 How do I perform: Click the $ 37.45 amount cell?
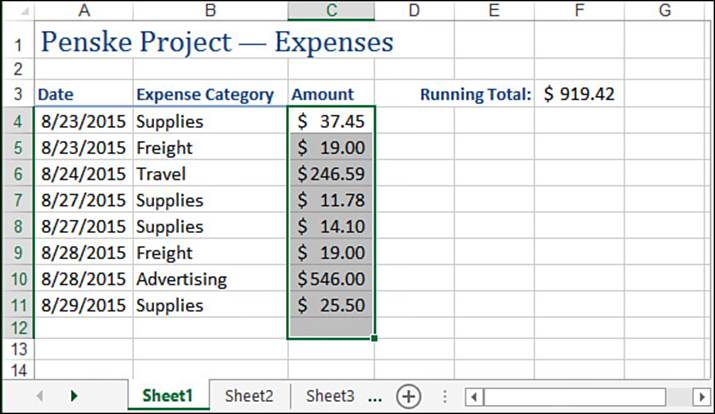(x=331, y=121)
